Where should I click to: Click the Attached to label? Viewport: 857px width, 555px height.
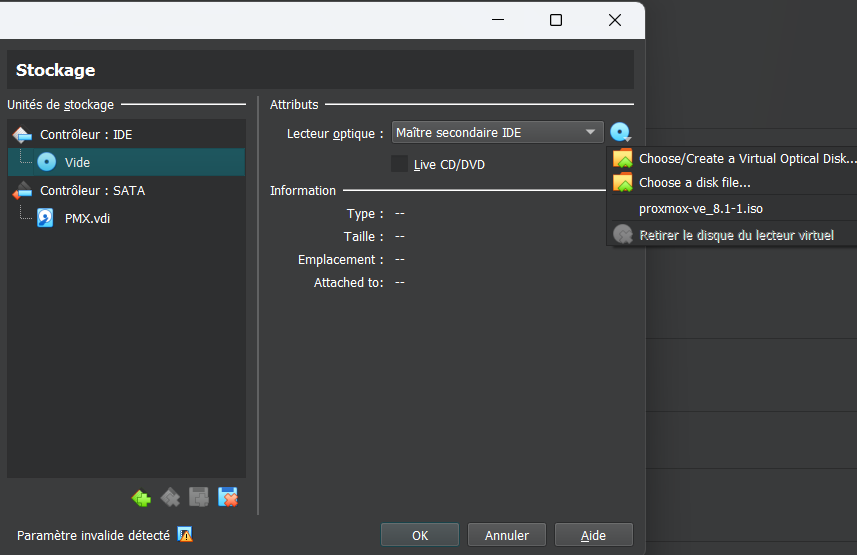pos(349,283)
